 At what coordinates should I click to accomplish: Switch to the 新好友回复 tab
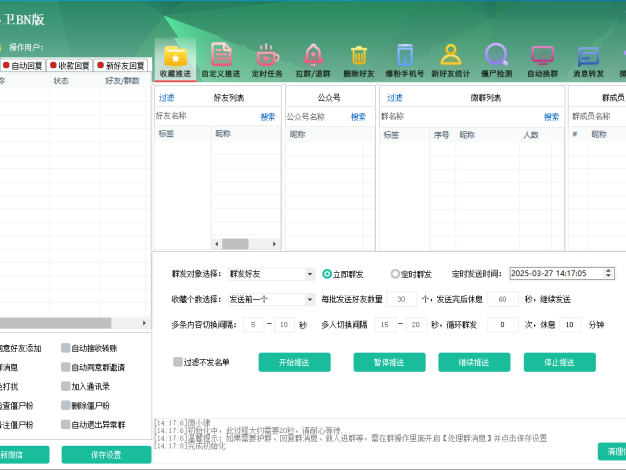[x=121, y=65]
